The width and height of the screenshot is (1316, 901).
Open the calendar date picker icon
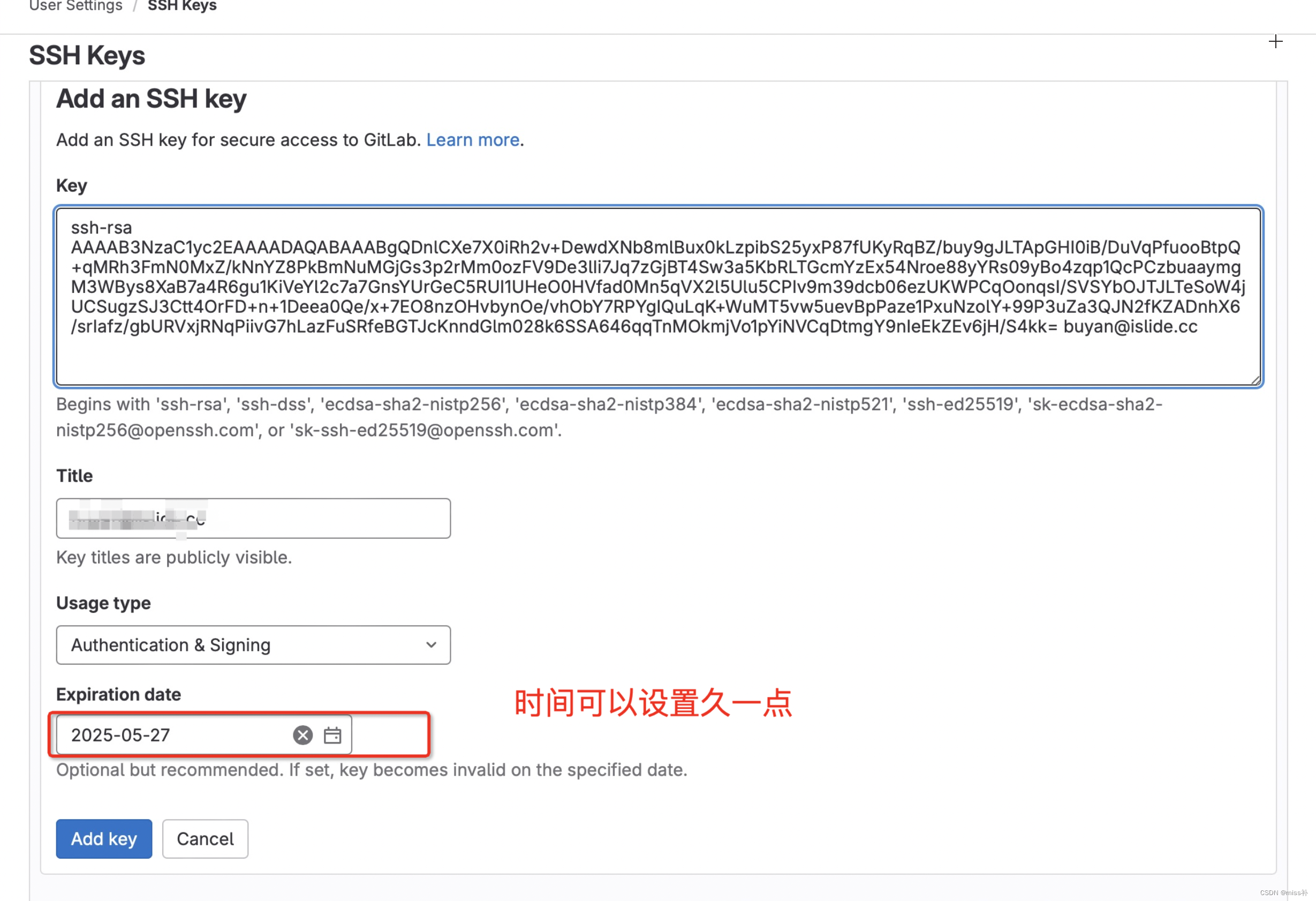(x=332, y=735)
